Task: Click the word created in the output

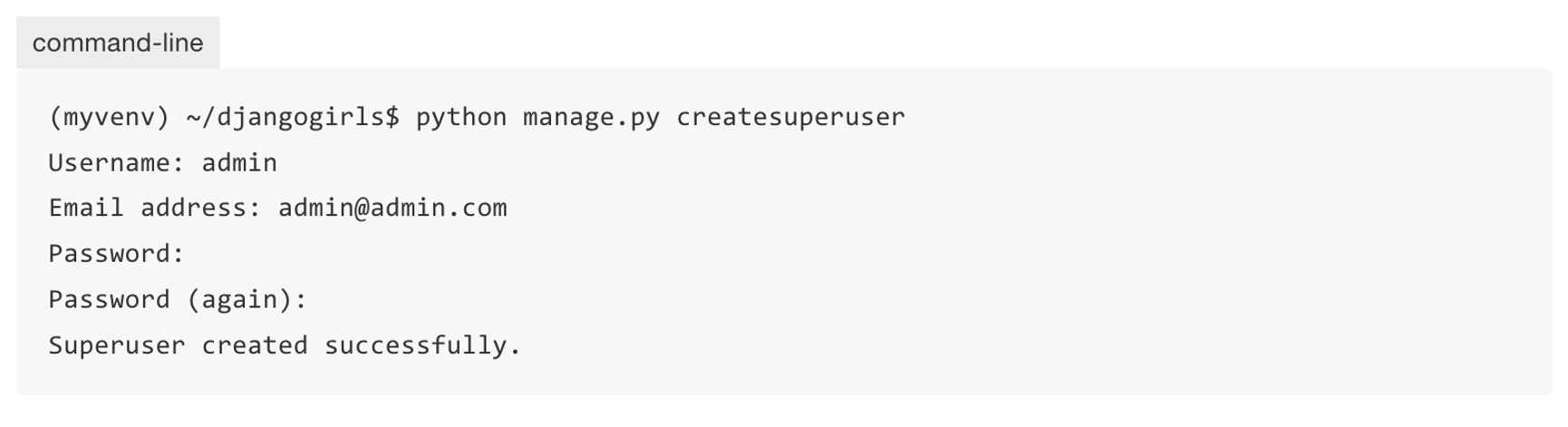Action: (x=255, y=345)
